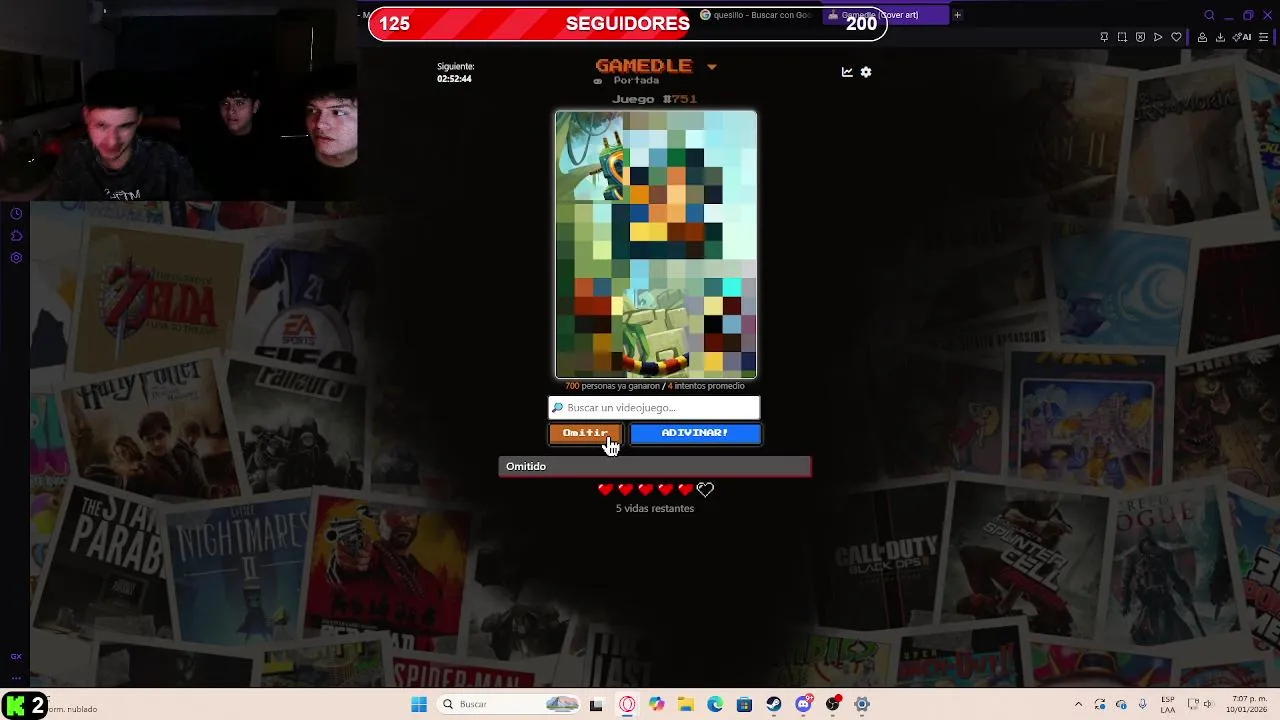The width and height of the screenshot is (1280, 720).
Task: Click the browser ad-blocker shield icon
Action: [1140, 37]
